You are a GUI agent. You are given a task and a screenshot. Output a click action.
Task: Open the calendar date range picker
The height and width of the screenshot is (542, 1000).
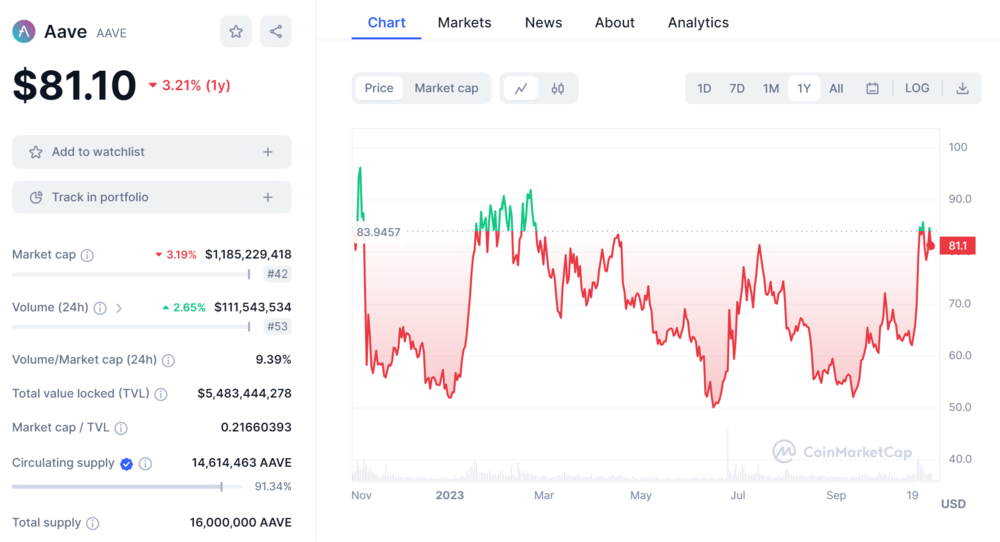(x=872, y=88)
